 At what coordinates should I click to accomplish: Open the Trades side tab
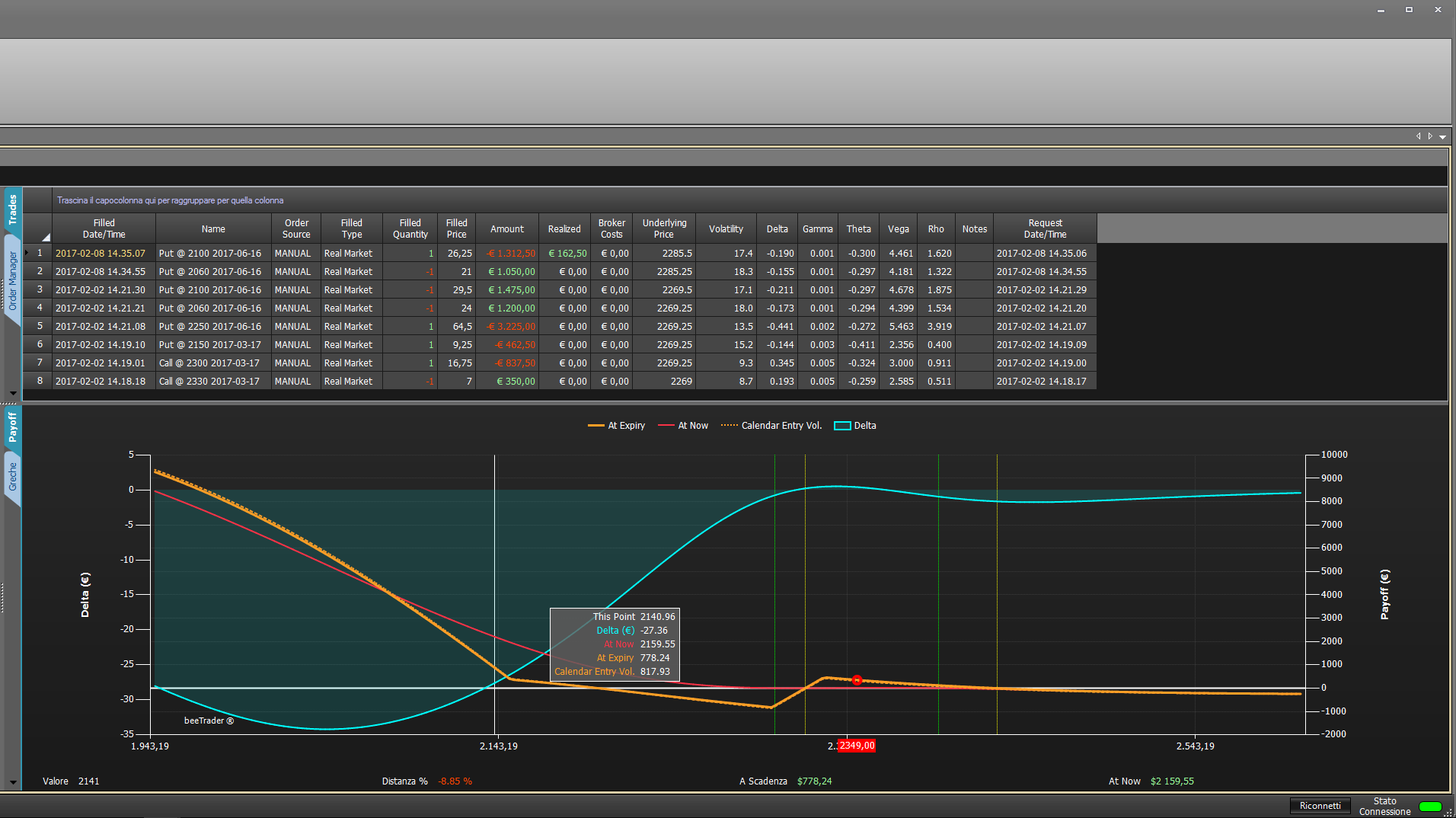(12, 209)
